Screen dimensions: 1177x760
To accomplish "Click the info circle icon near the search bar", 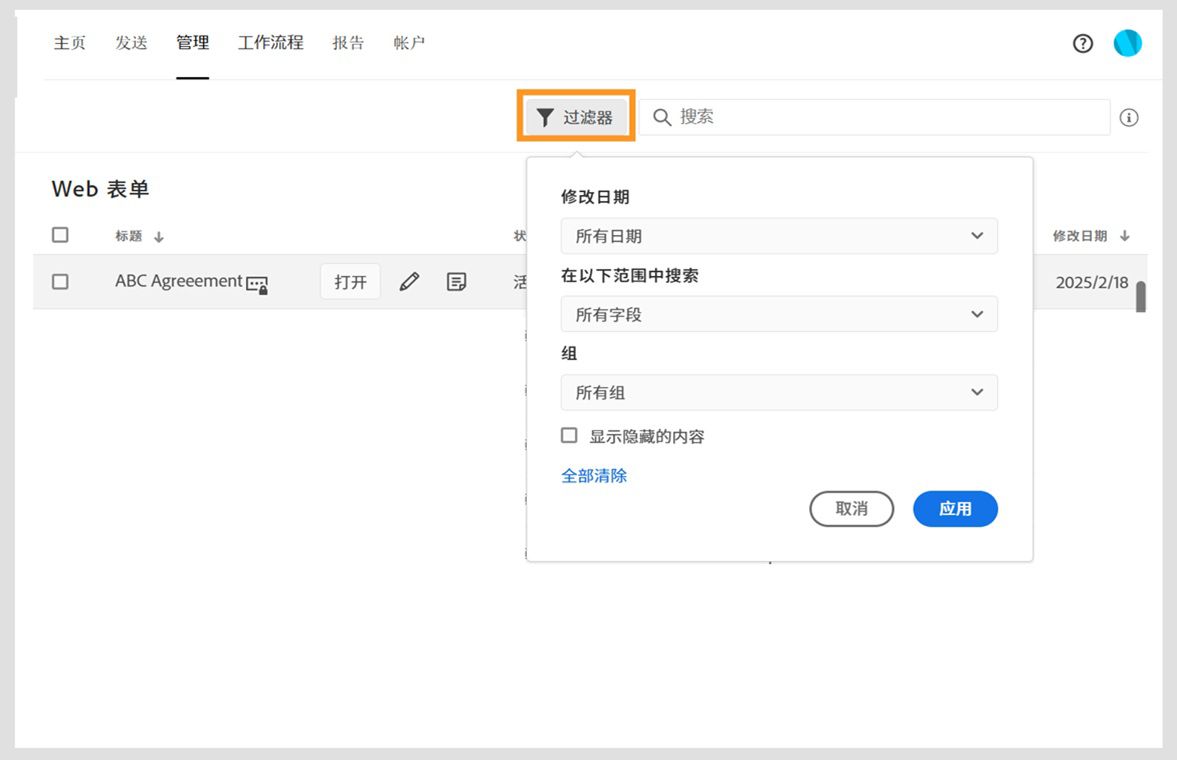I will pos(1129,117).
